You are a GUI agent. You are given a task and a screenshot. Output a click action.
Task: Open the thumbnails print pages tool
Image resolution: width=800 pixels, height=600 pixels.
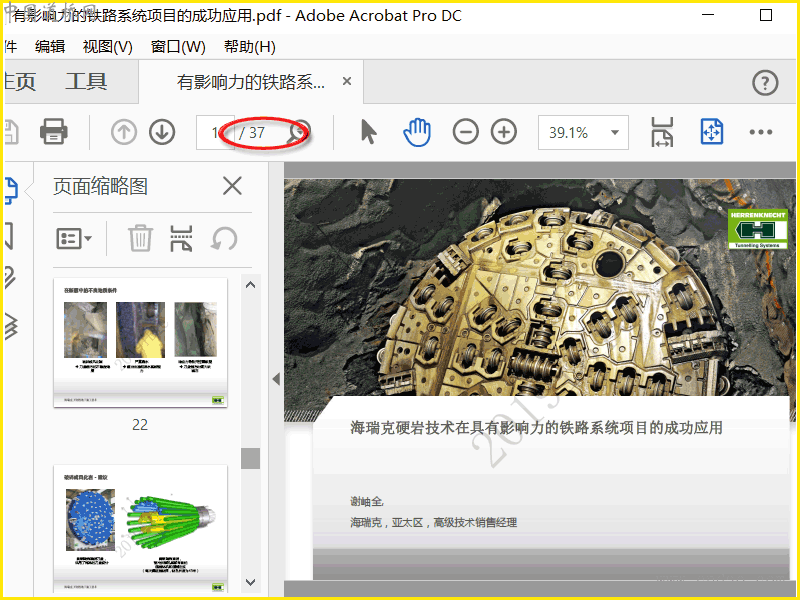(x=181, y=238)
